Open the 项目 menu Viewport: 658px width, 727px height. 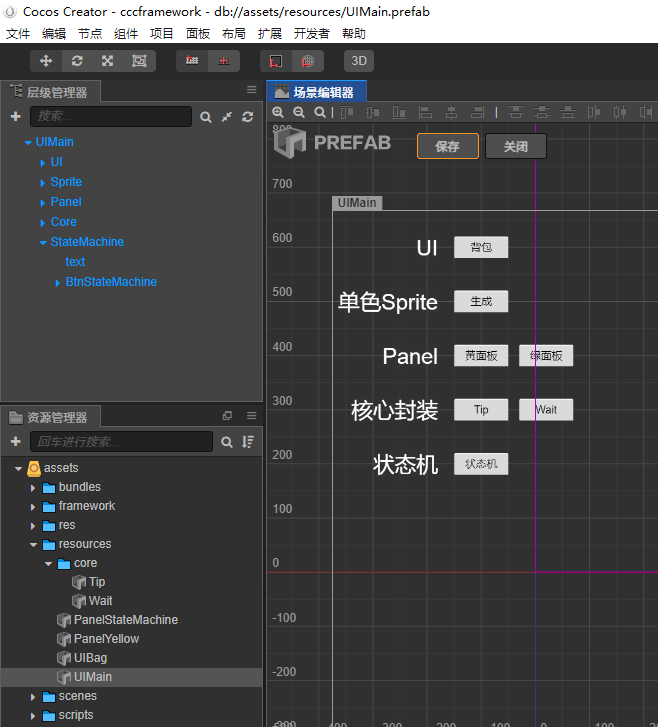[161, 33]
